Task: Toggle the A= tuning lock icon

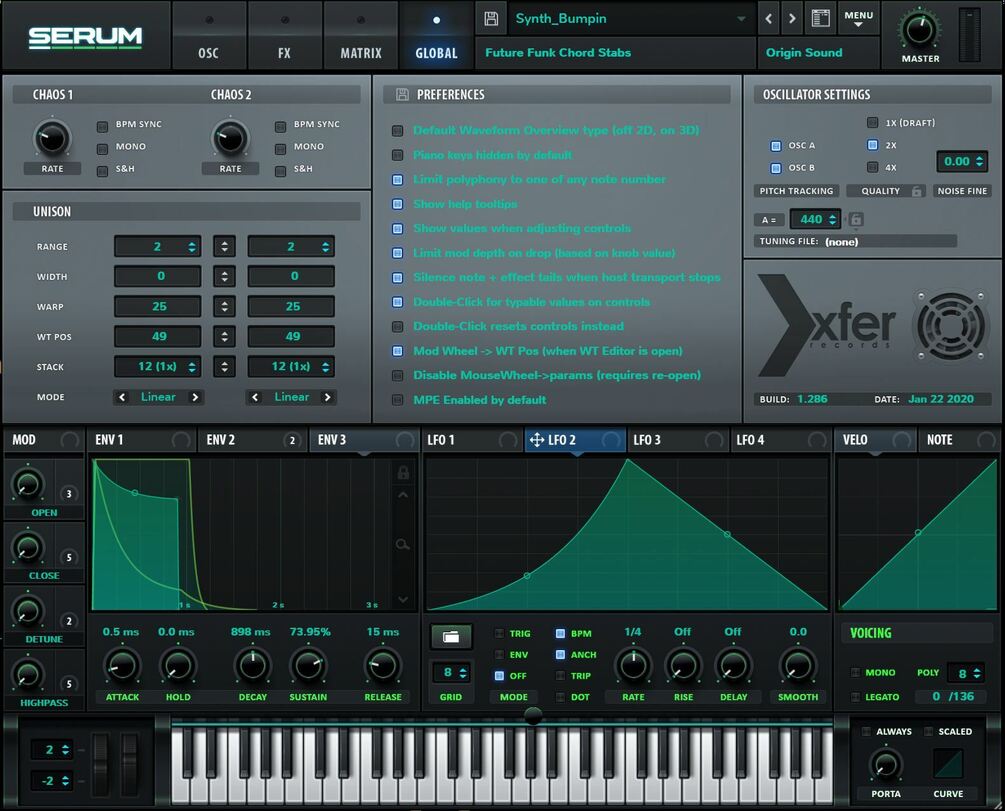Action: click(x=856, y=219)
